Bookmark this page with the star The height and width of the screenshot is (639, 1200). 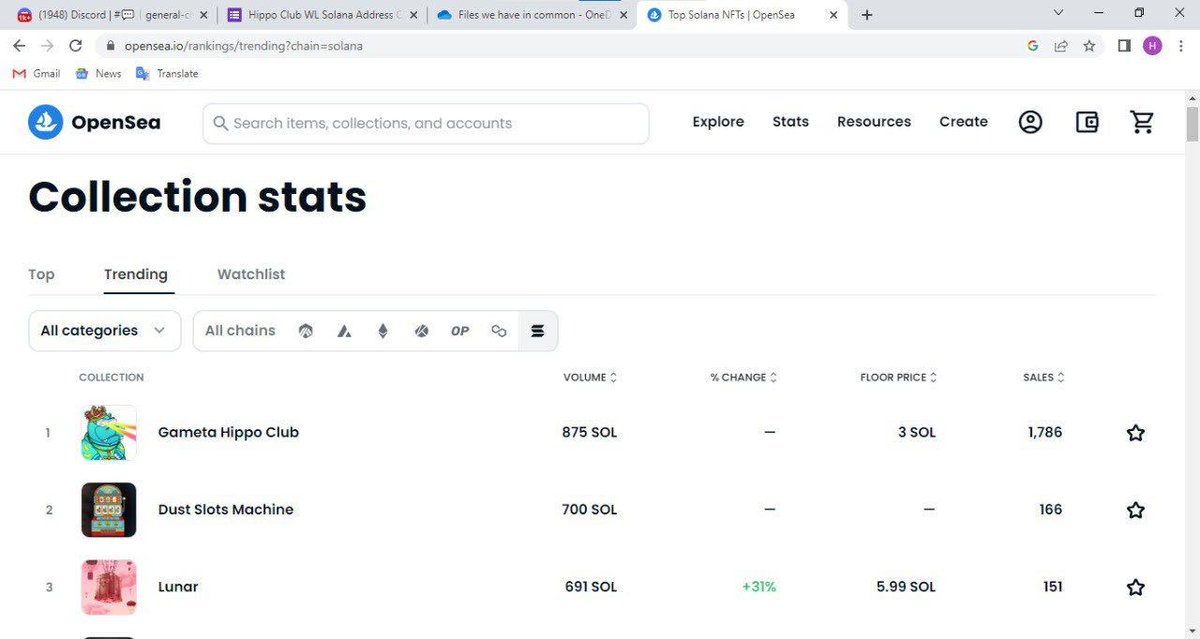(1089, 46)
